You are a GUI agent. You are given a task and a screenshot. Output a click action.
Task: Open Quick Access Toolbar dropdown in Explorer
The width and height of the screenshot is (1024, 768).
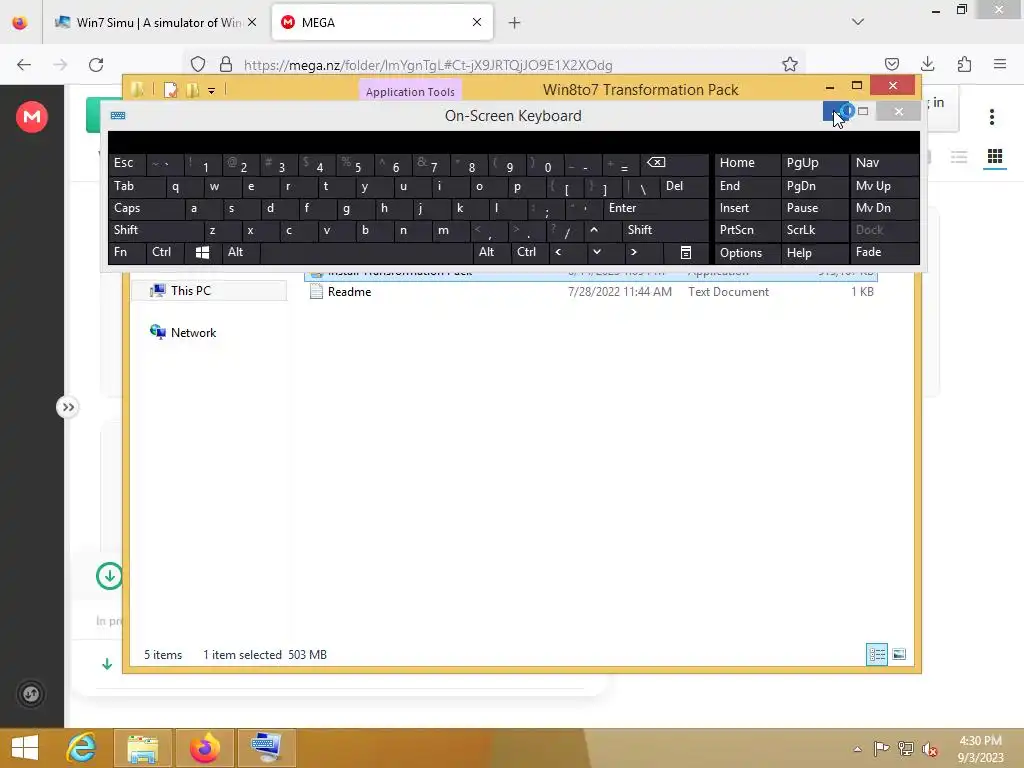click(x=212, y=90)
